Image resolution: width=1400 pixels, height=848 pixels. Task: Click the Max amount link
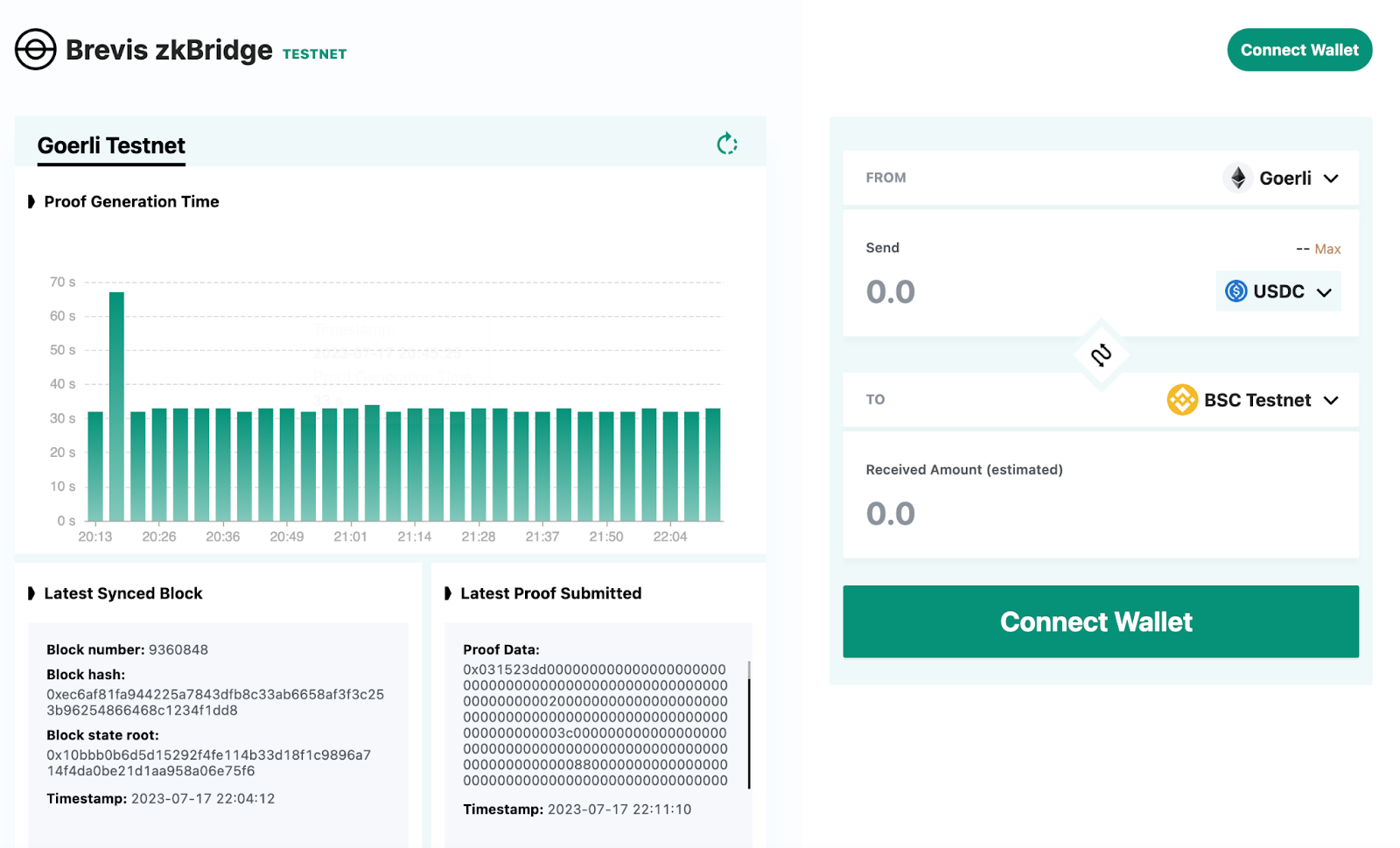click(x=1326, y=249)
